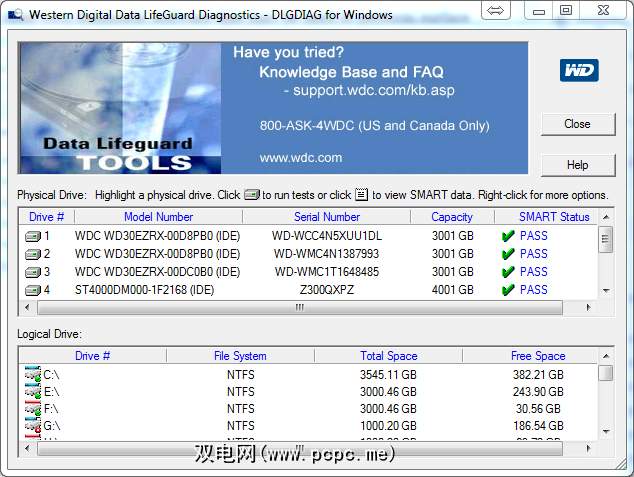The height and width of the screenshot is (477, 634).
Task: Click the F:\ logical drive icon
Action: pos(33,408)
